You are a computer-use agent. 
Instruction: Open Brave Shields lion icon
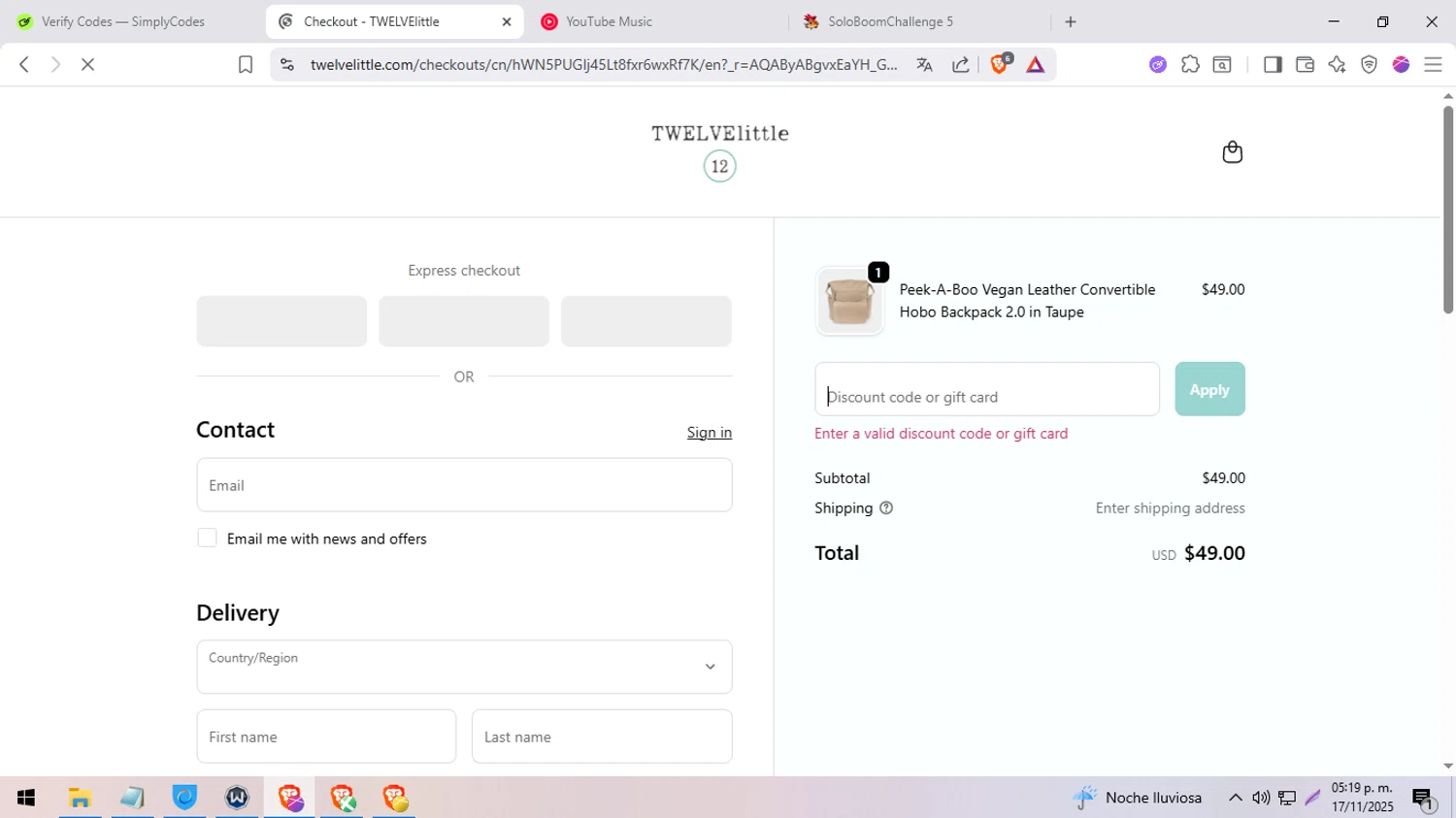pyautogui.click(x=1000, y=64)
